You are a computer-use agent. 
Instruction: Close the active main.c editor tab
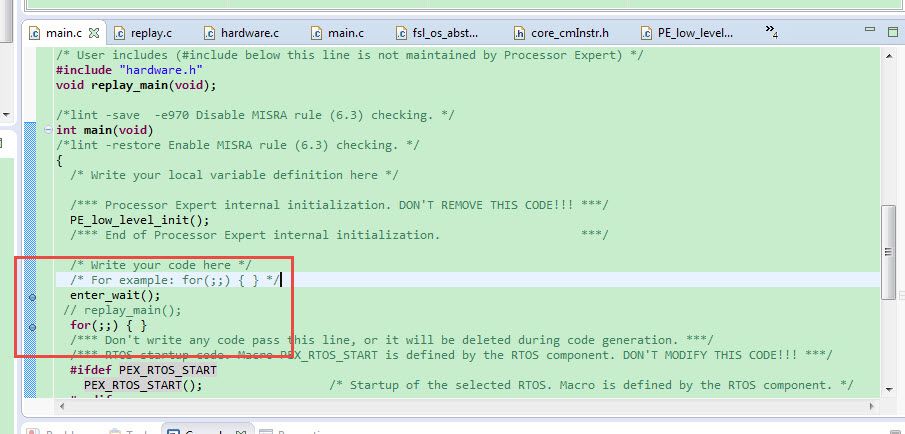tap(94, 33)
